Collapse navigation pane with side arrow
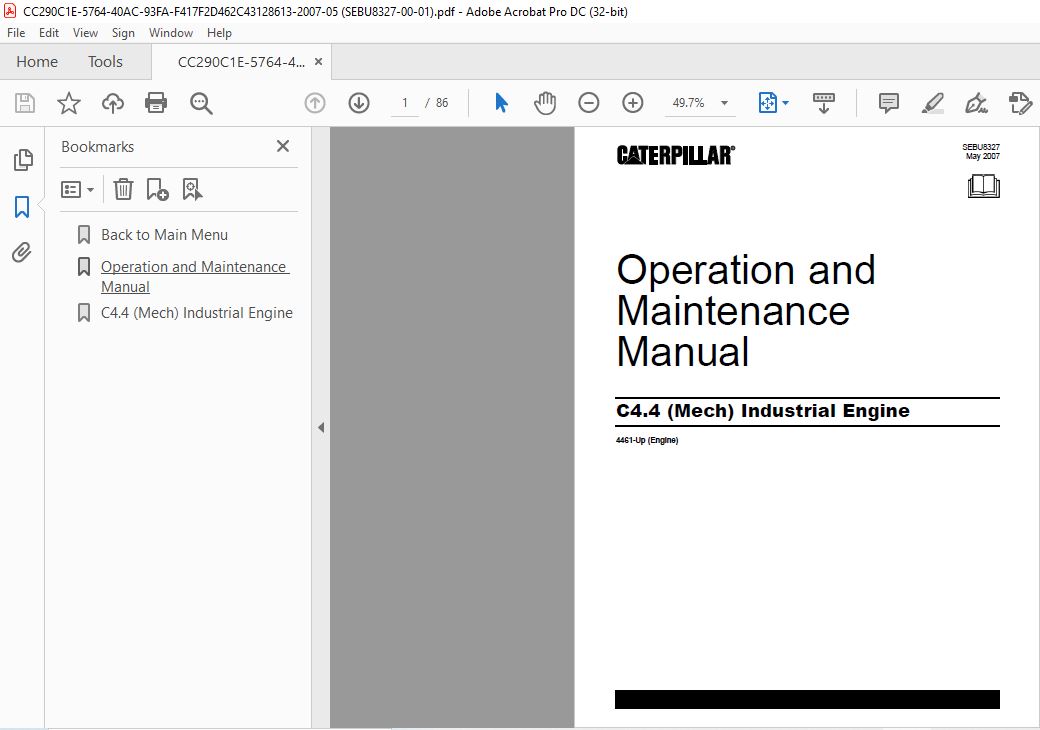1040x730 pixels. pos(321,428)
